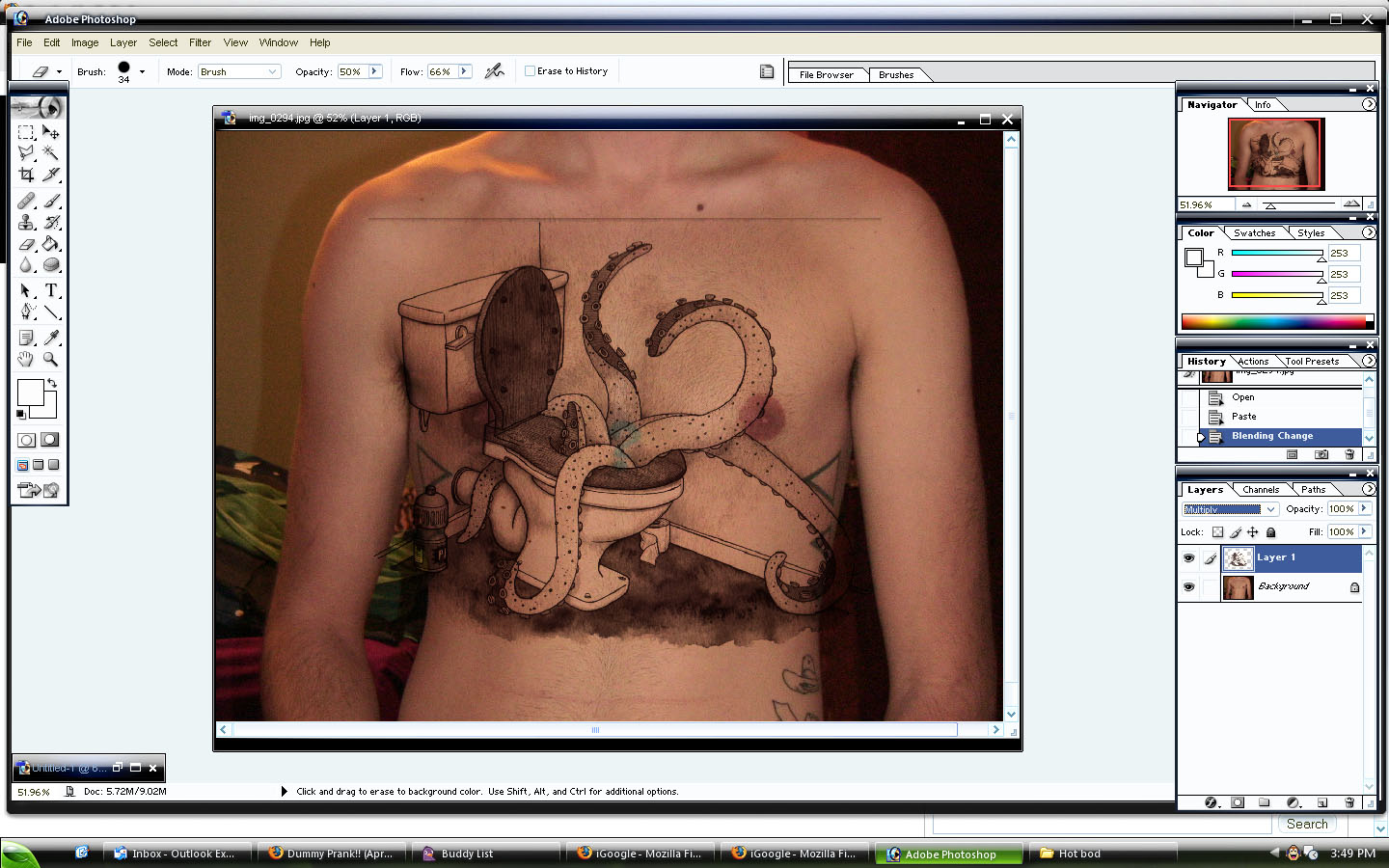The width and height of the screenshot is (1389, 868).
Task: Click the Search button behind Photoshop
Action: pyautogui.click(x=1307, y=824)
